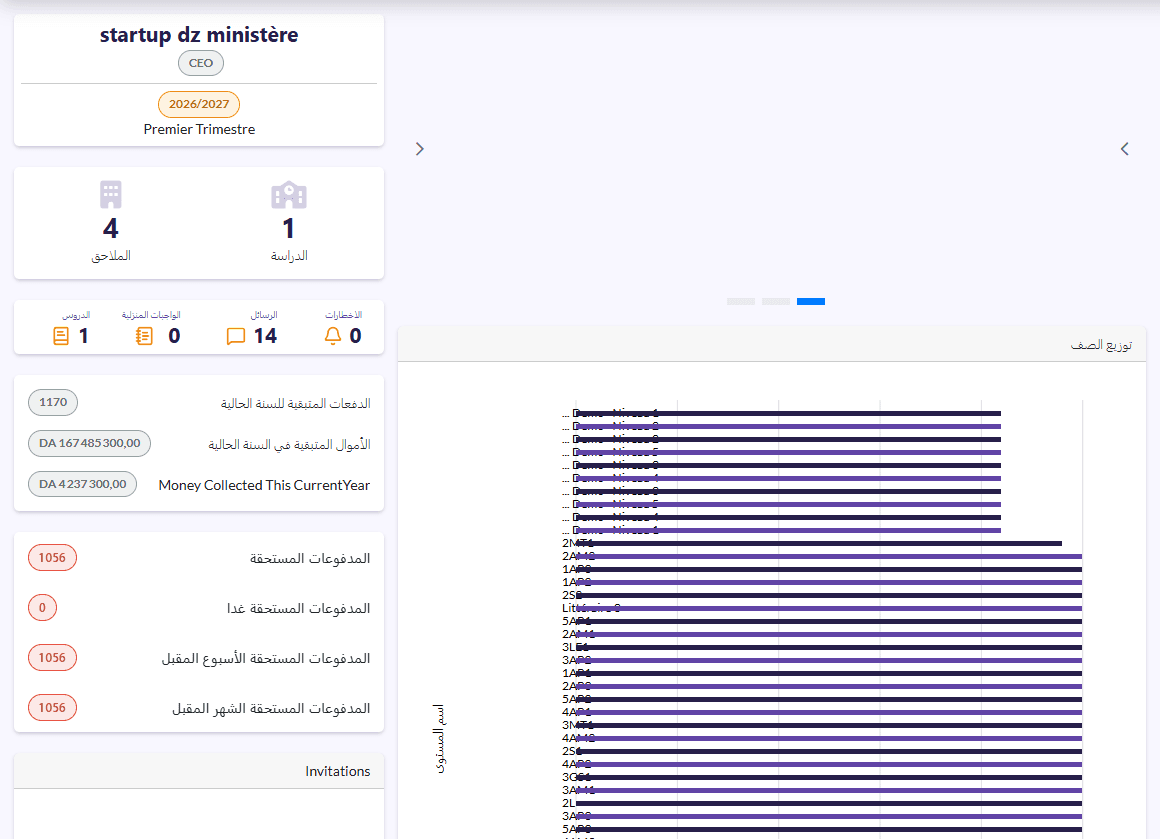Click Money Collected This CurrentYear label
This screenshot has height=839, width=1160.
[264, 485]
